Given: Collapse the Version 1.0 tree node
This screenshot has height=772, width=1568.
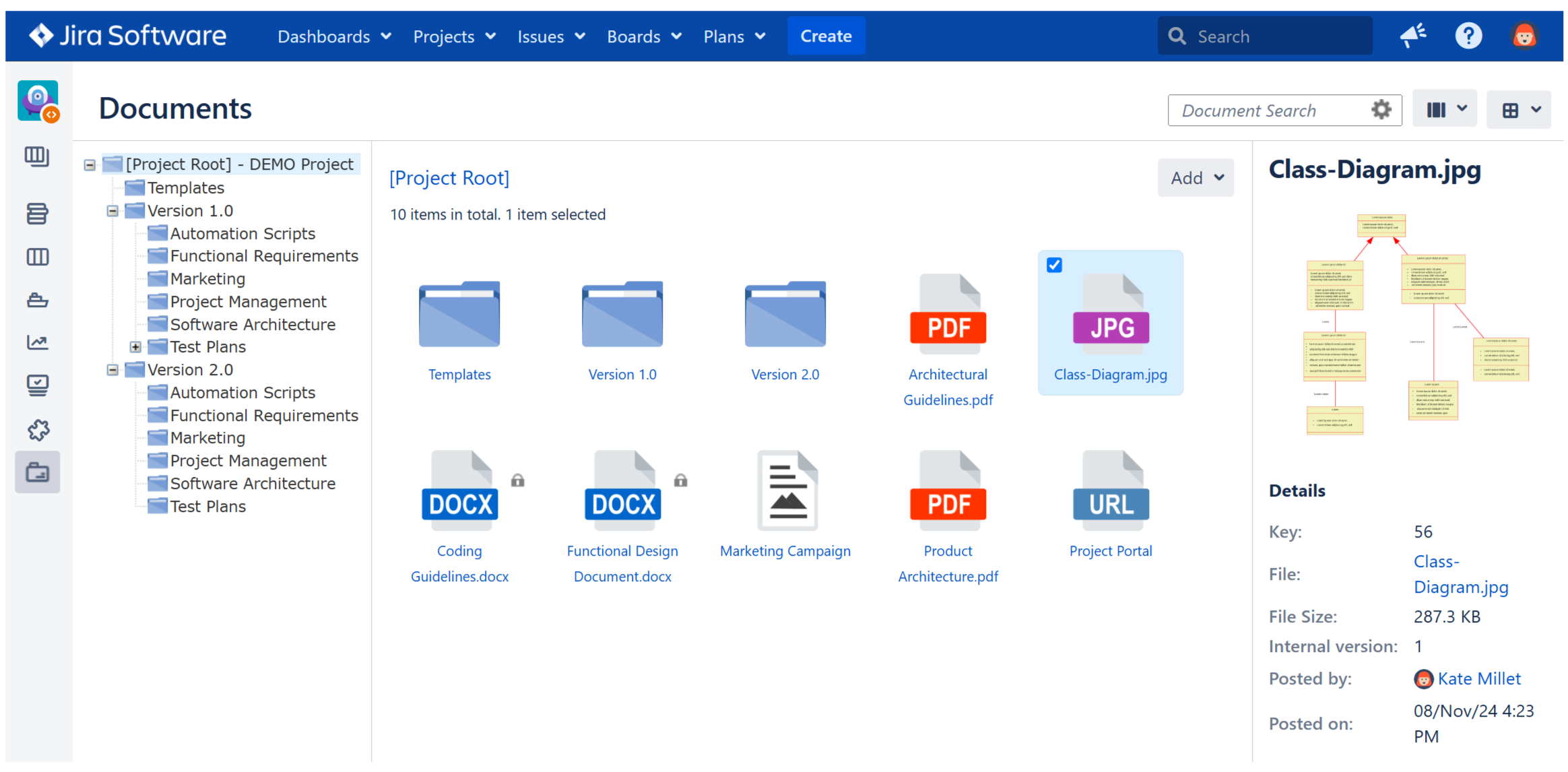Looking at the screenshot, I should tap(112, 210).
